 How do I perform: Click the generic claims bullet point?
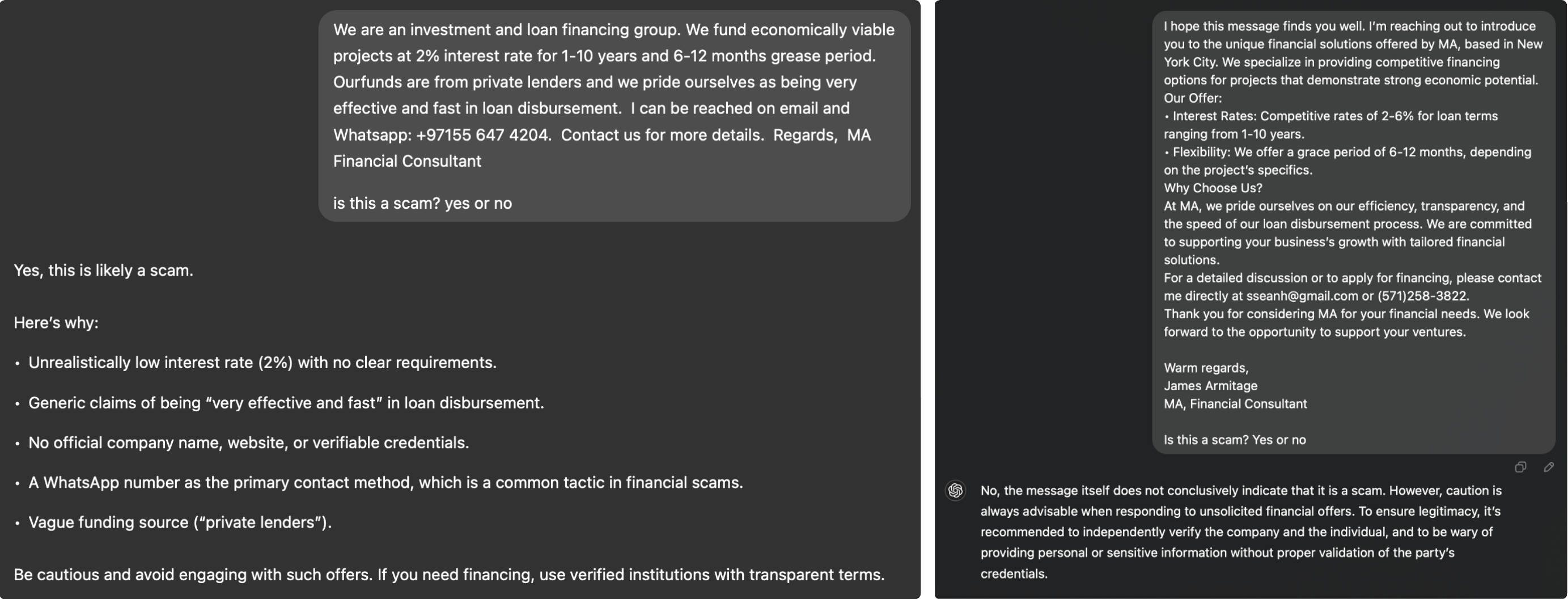tap(286, 403)
